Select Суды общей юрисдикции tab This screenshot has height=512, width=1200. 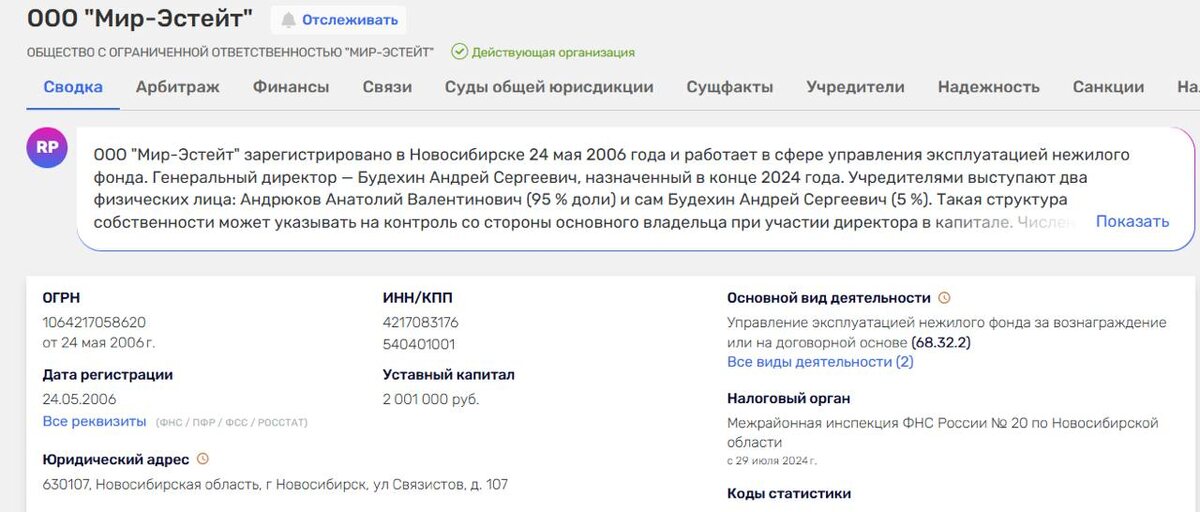(x=549, y=87)
